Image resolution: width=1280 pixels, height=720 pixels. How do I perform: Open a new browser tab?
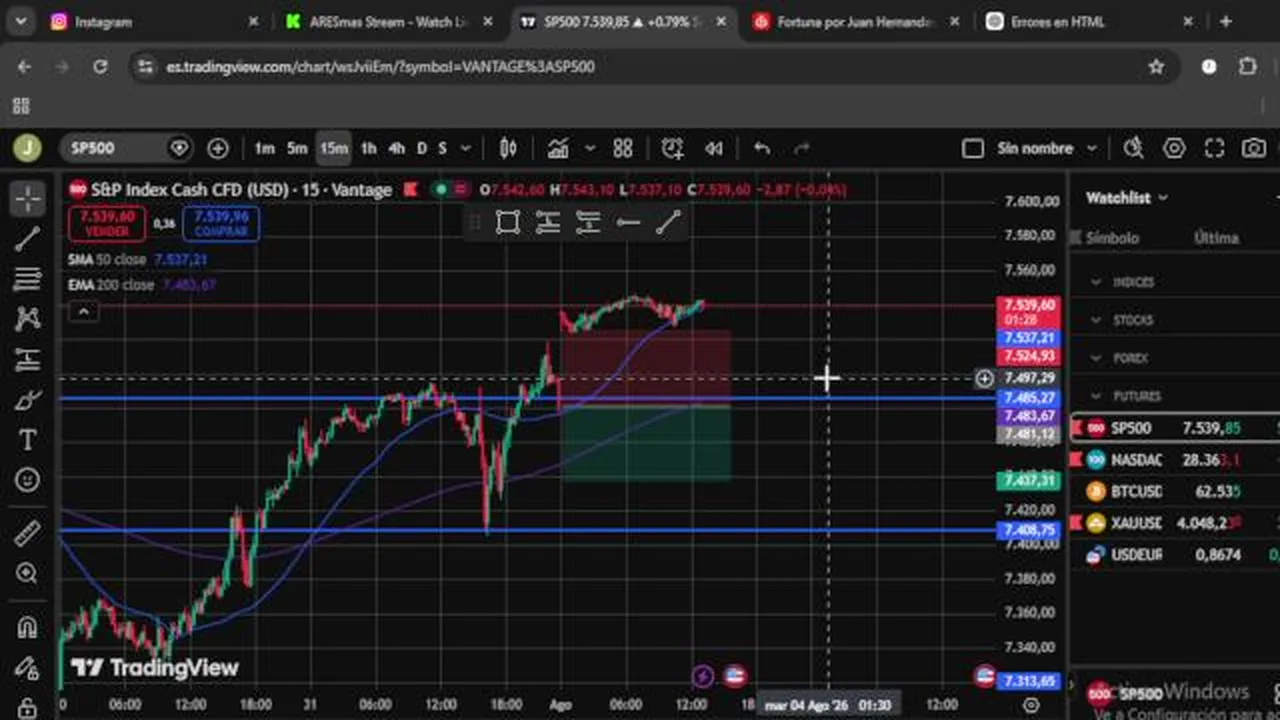tap(1226, 21)
